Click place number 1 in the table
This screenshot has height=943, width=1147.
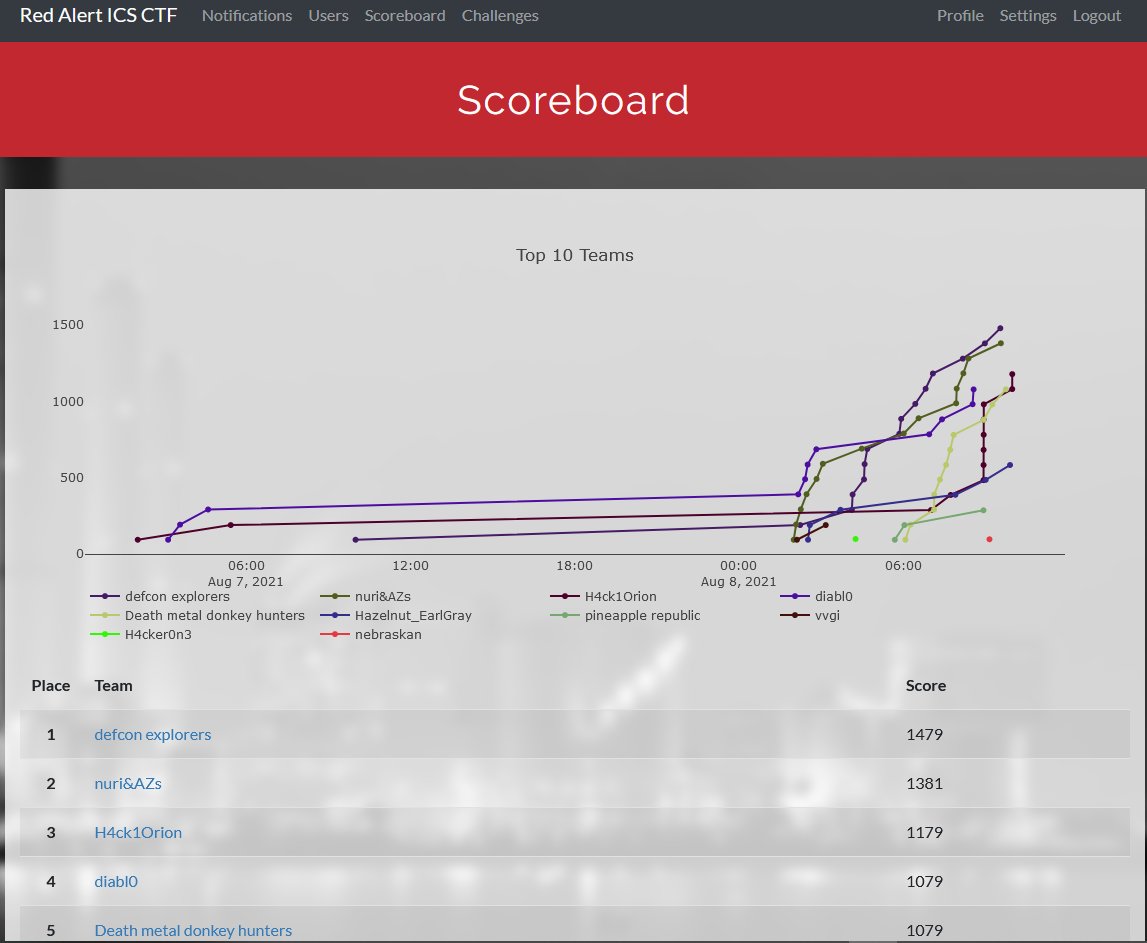50,735
